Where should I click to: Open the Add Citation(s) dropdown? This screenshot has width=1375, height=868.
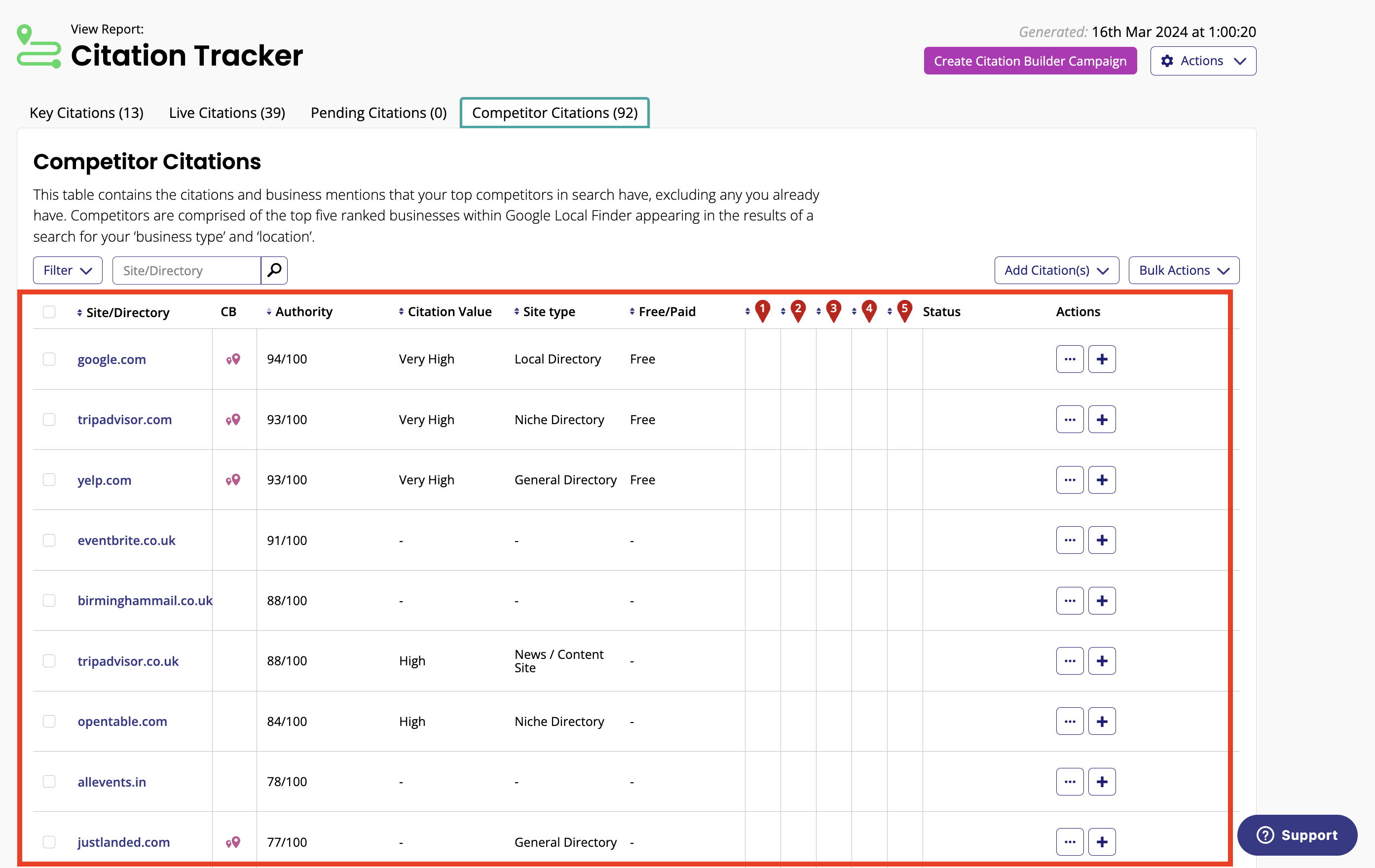(1056, 270)
